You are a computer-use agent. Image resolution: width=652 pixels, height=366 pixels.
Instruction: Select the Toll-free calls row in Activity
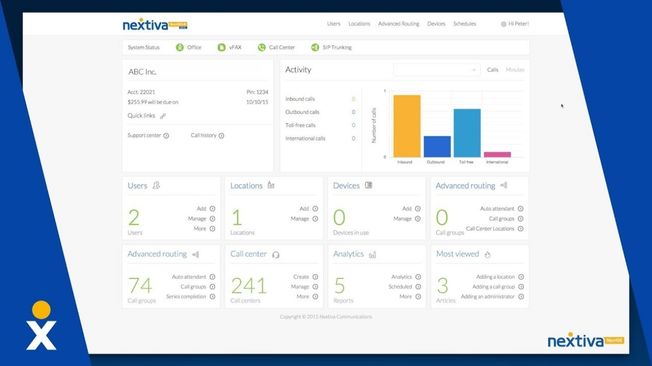[320, 125]
